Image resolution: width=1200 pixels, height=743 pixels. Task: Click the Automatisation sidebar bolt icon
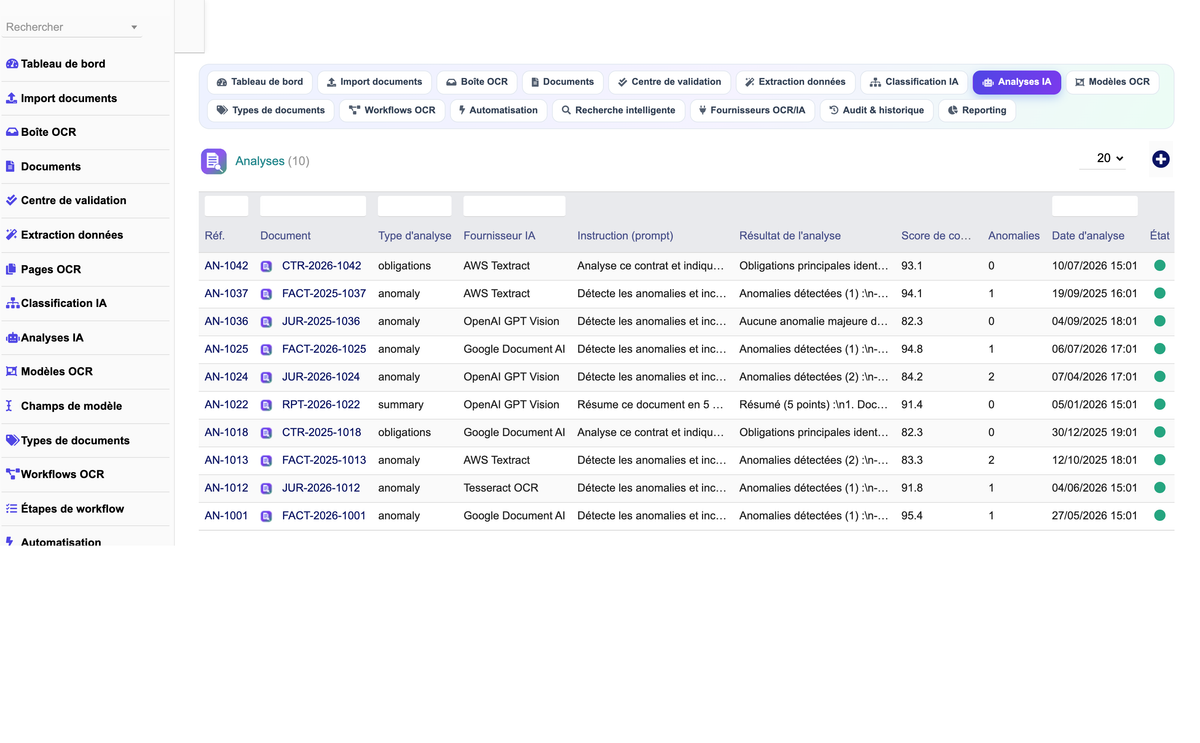pyautogui.click(x=10, y=542)
